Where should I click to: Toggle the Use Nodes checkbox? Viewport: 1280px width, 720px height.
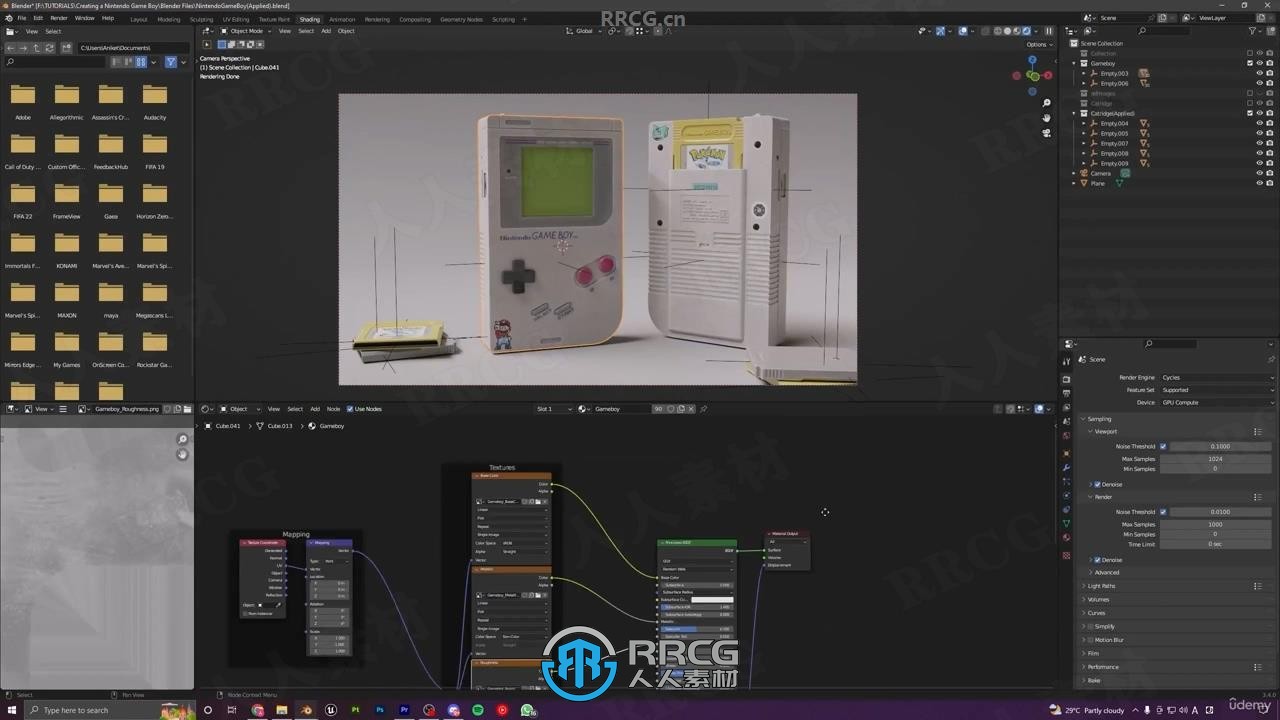(x=349, y=409)
